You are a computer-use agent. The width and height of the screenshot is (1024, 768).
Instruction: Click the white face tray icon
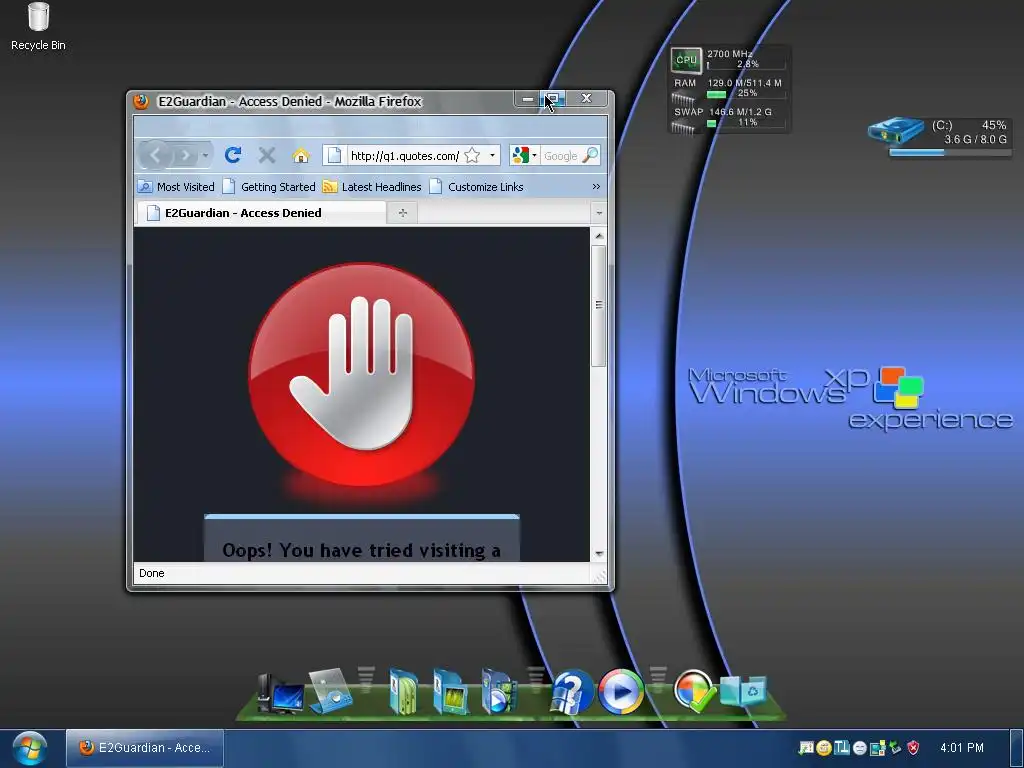coord(860,748)
